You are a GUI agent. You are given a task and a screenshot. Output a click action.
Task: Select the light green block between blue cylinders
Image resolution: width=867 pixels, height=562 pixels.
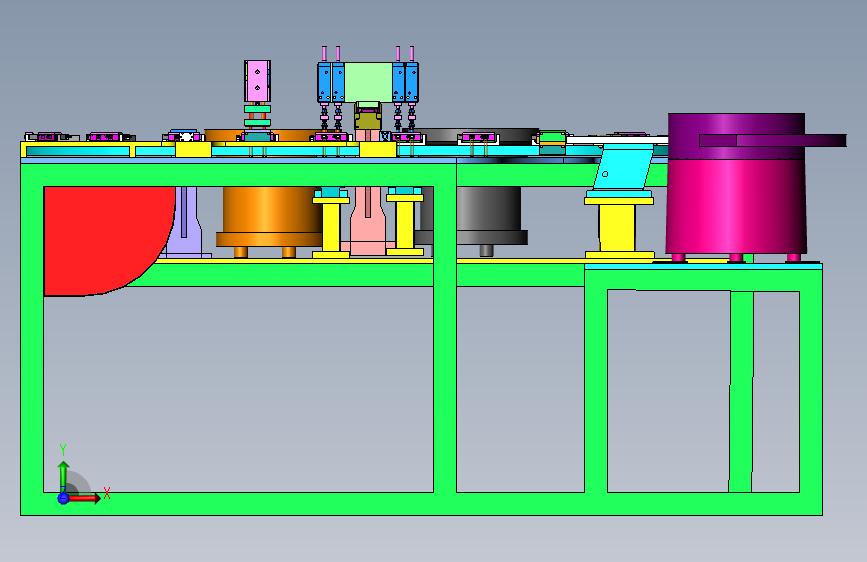coord(368,82)
